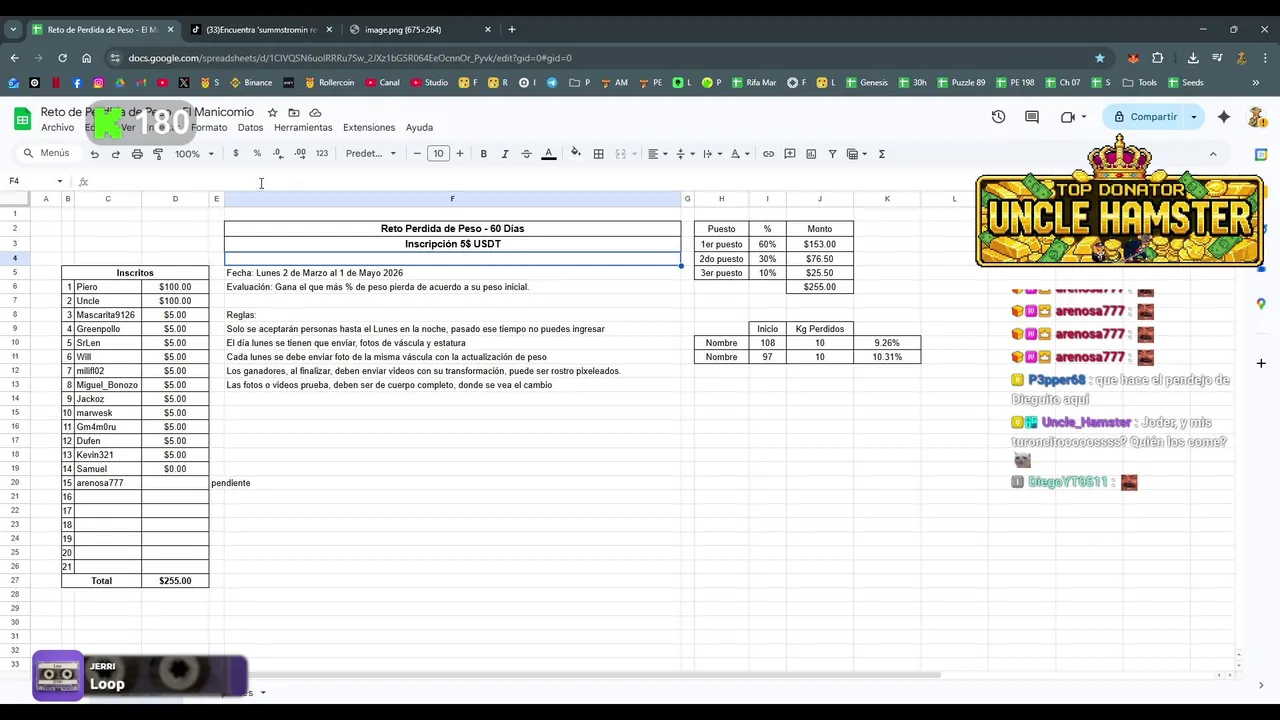Viewport: 1280px width, 720px height.
Task: Insert a chart
Action: click(x=811, y=154)
